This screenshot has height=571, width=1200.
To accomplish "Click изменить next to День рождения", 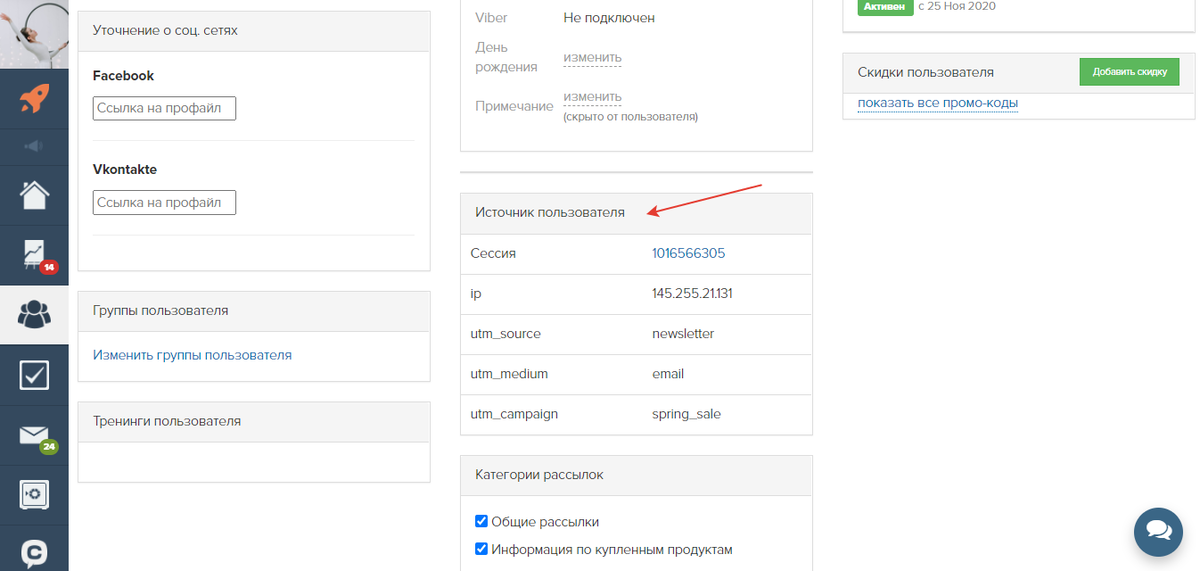I will 592,57.
